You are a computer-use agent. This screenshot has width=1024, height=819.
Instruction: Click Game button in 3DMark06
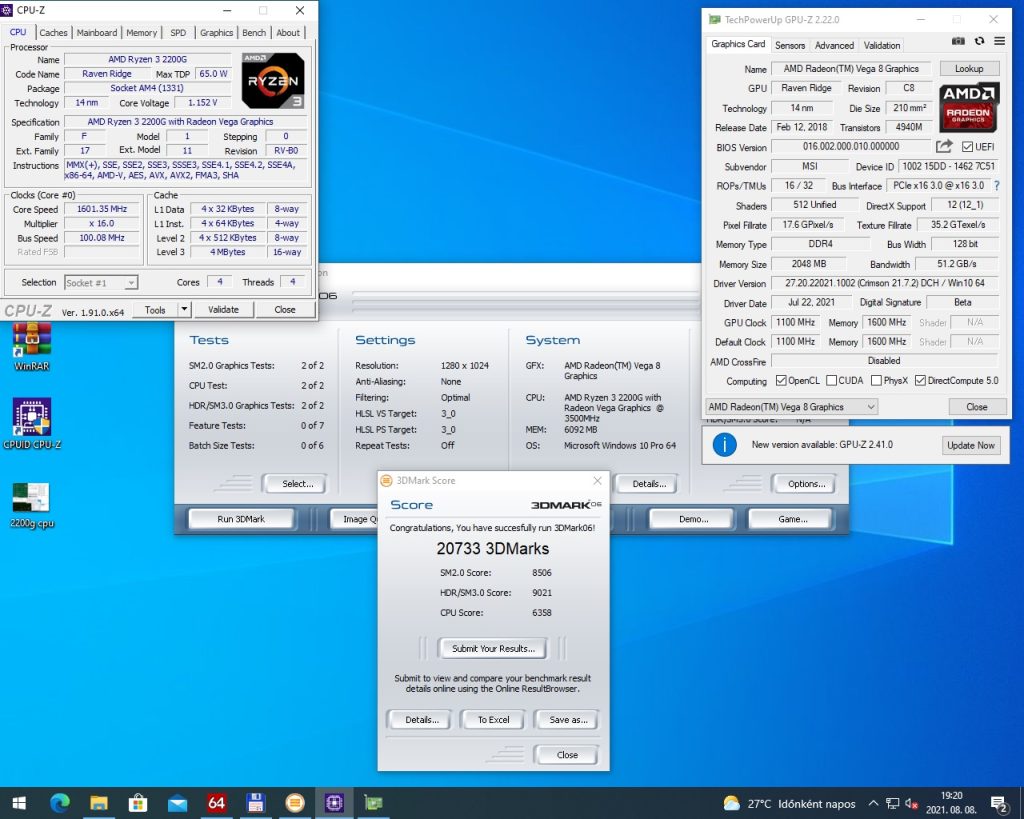[x=792, y=519]
